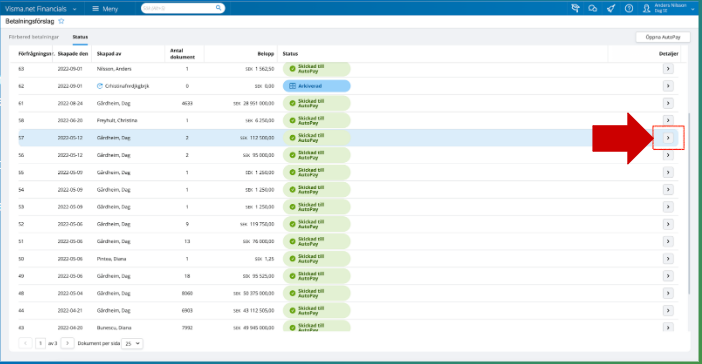Image resolution: width=702 pixels, height=364 pixels.
Task: Open details arrow for request 54
Action: 668,189
